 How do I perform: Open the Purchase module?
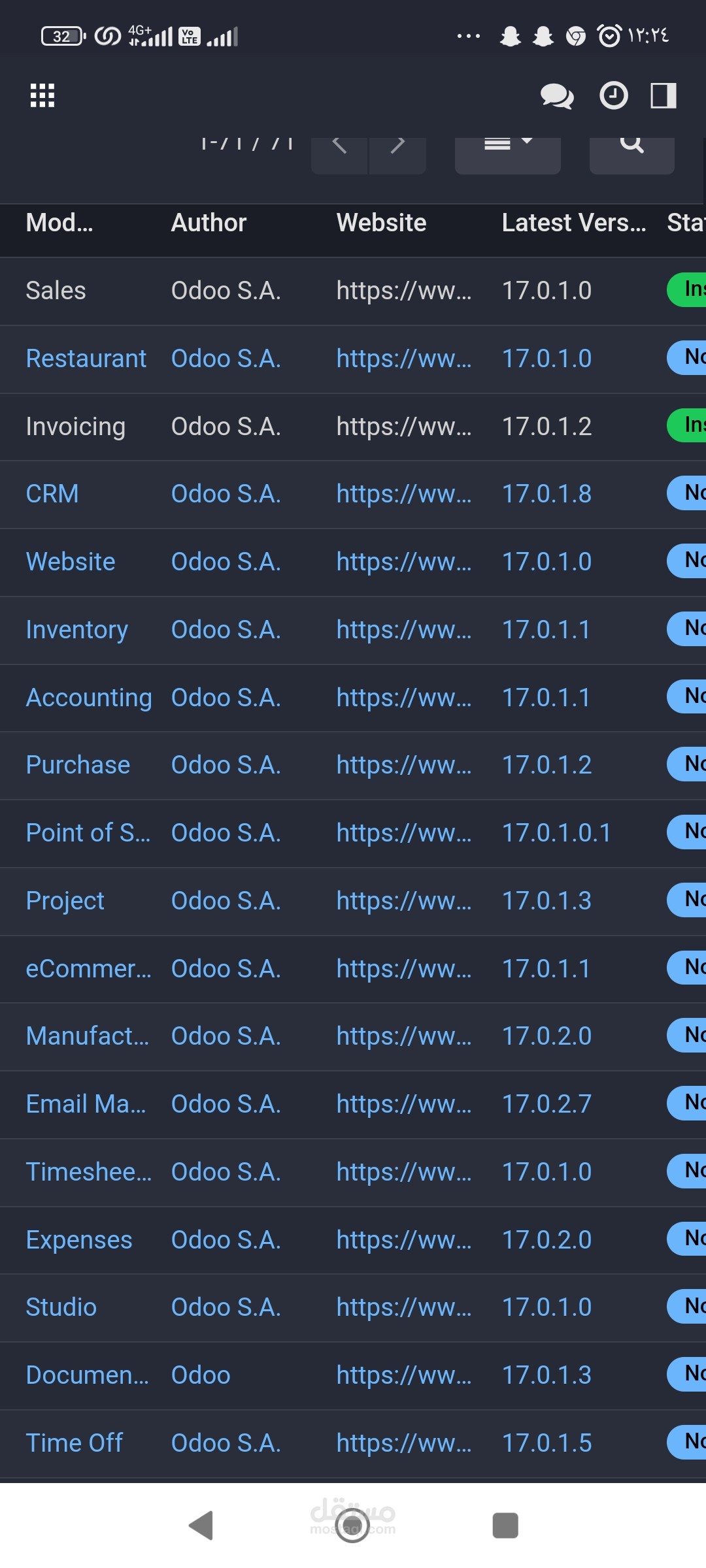tap(77, 764)
